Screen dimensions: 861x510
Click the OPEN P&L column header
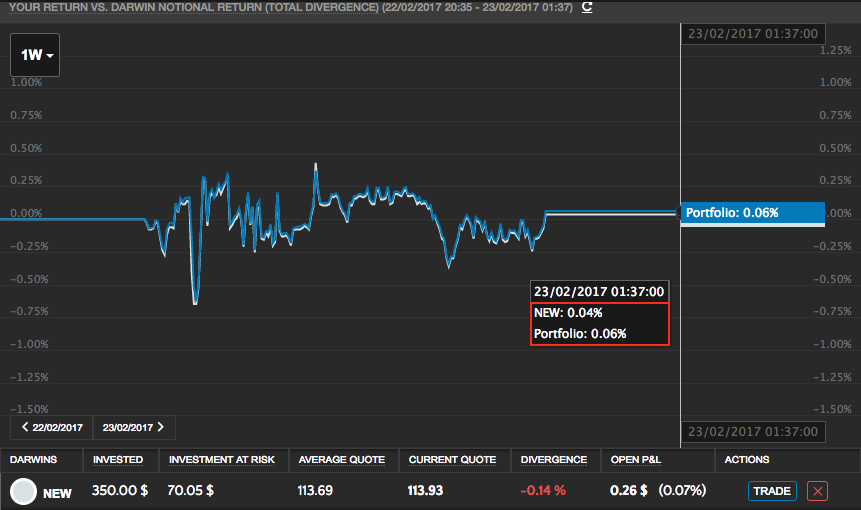click(636, 459)
